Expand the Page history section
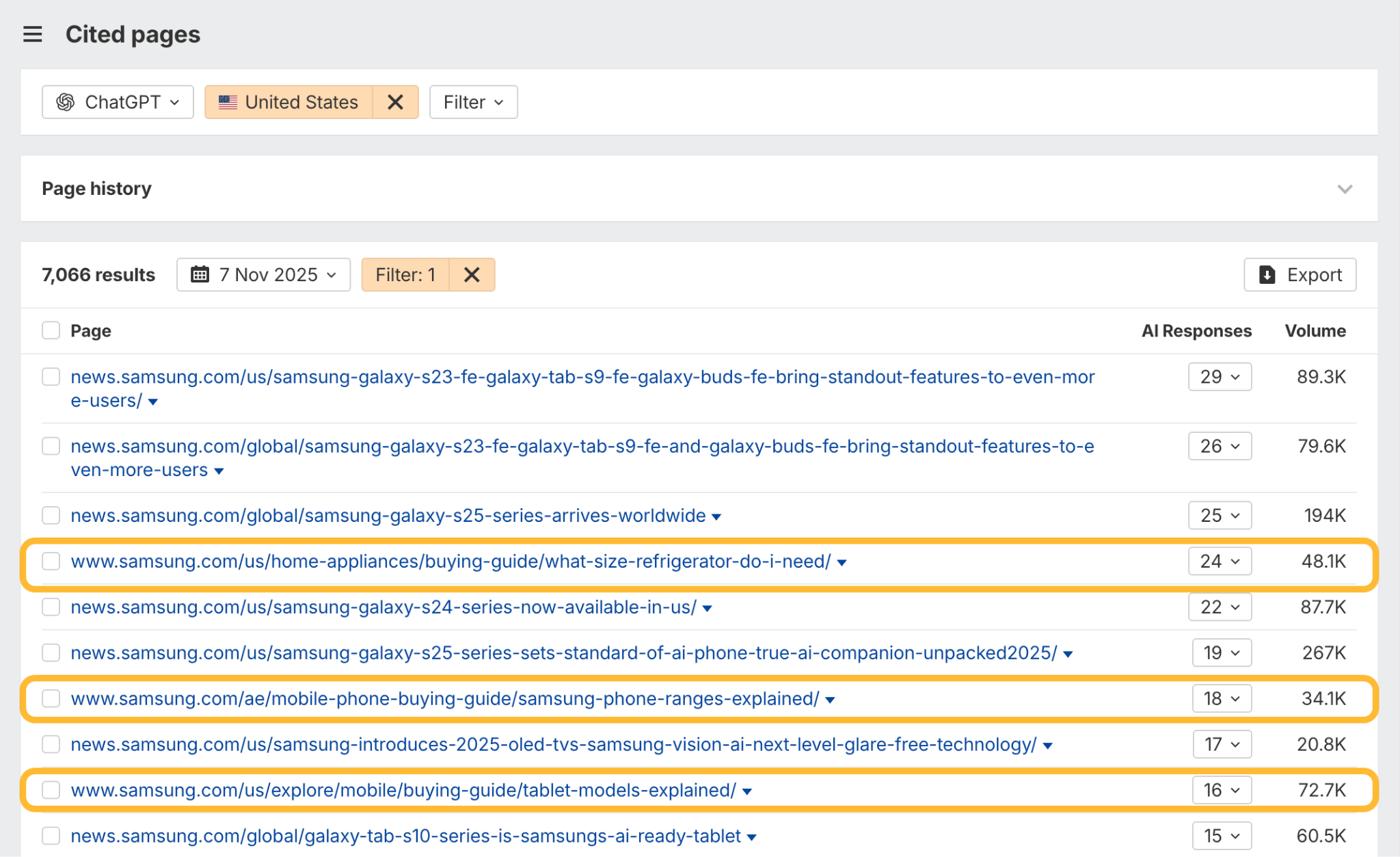Image resolution: width=1400 pixels, height=857 pixels. [x=1344, y=188]
